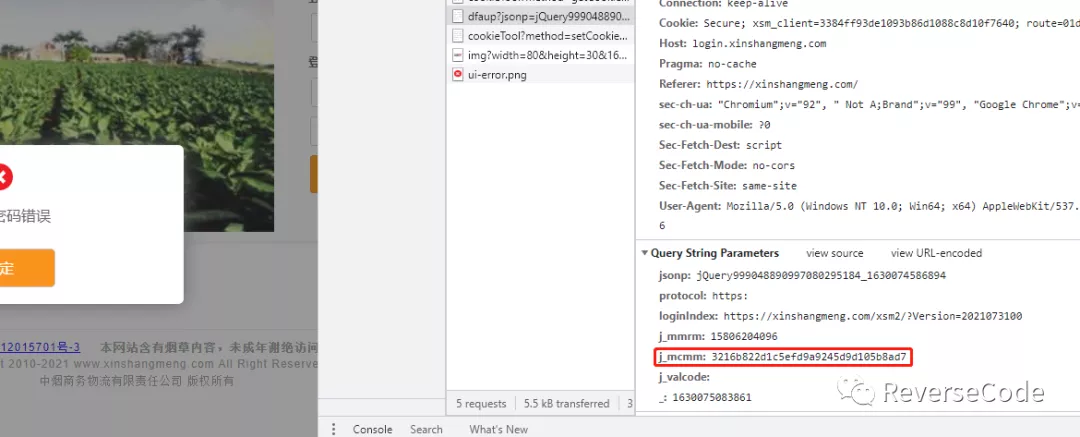The image size is (1080, 437).
Task: Click the underscore timestamp value 1630075083861
Action: [712, 397]
